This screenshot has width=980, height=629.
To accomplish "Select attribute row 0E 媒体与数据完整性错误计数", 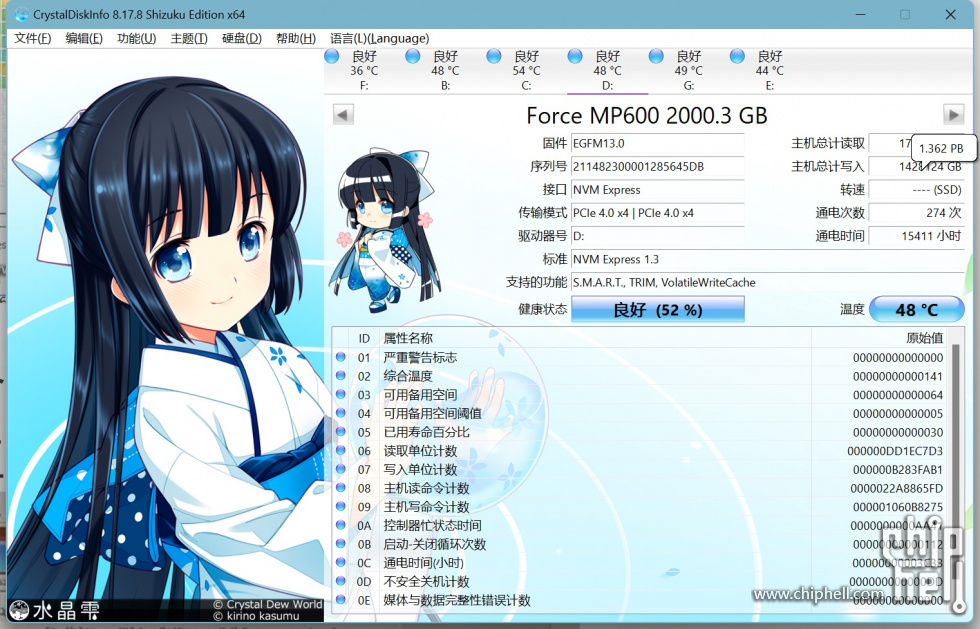I will (x=641, y=600).
